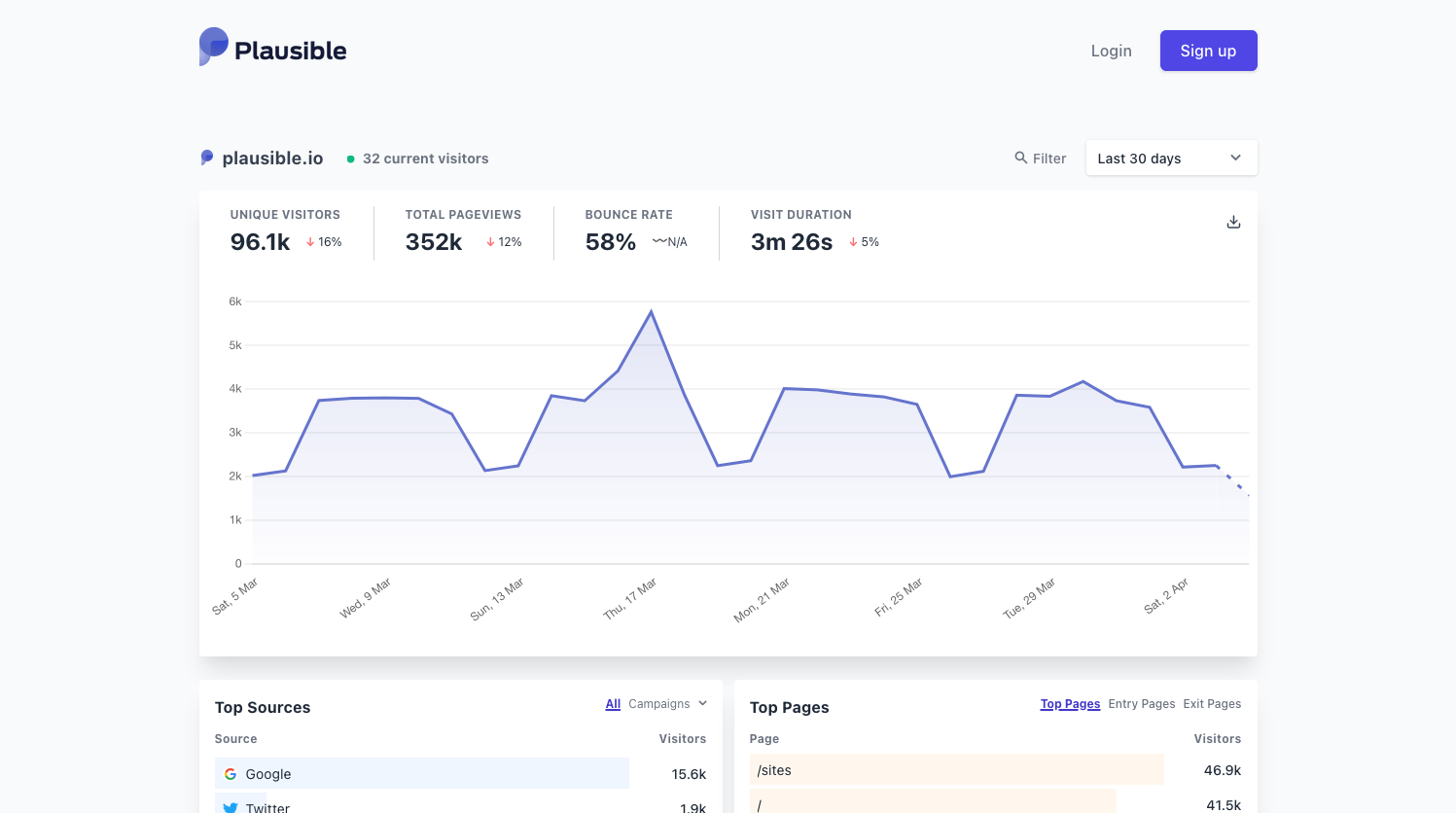
Task: Select the Unique Visitors metric
Action: coord(286,232)
